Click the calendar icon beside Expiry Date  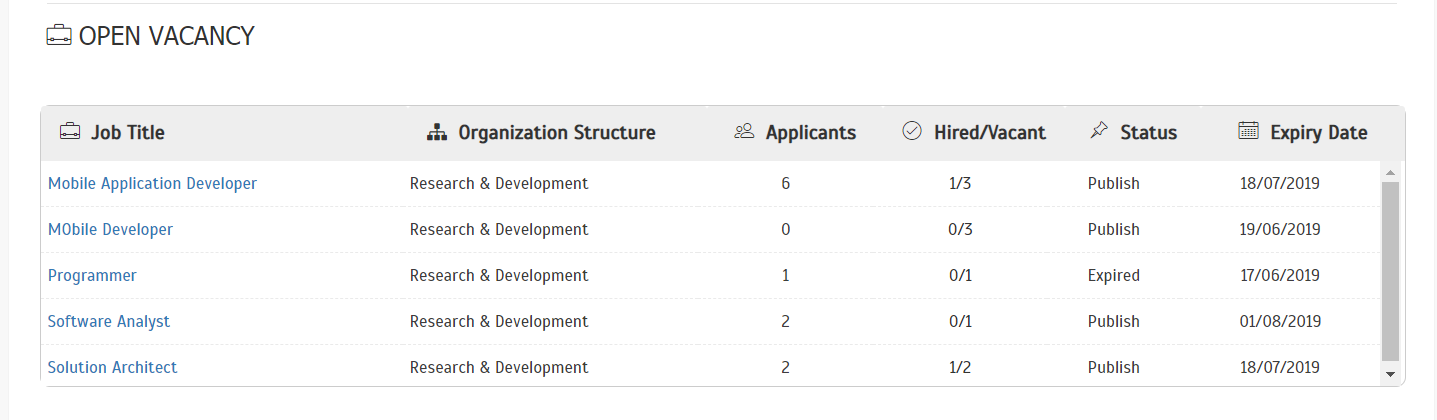(1248, 130)
